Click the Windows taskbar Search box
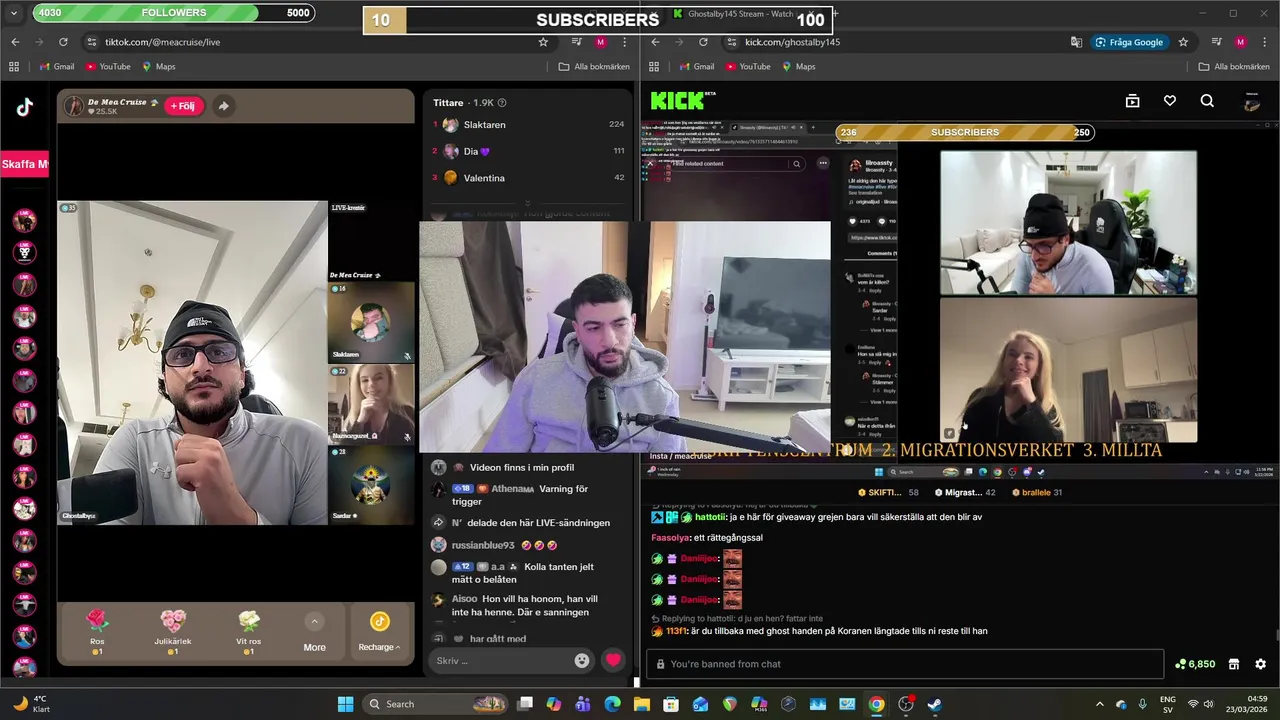 (x=435, y=704)
